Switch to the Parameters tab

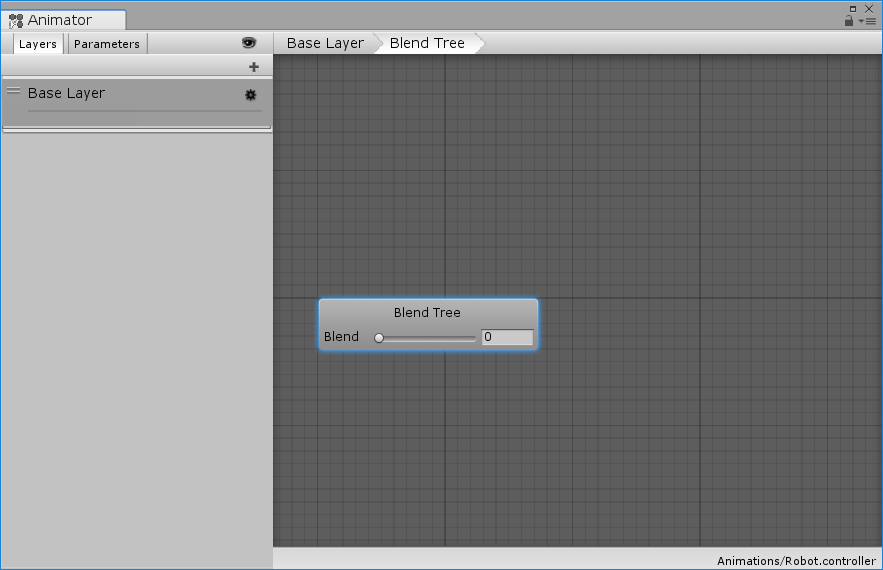107,44
